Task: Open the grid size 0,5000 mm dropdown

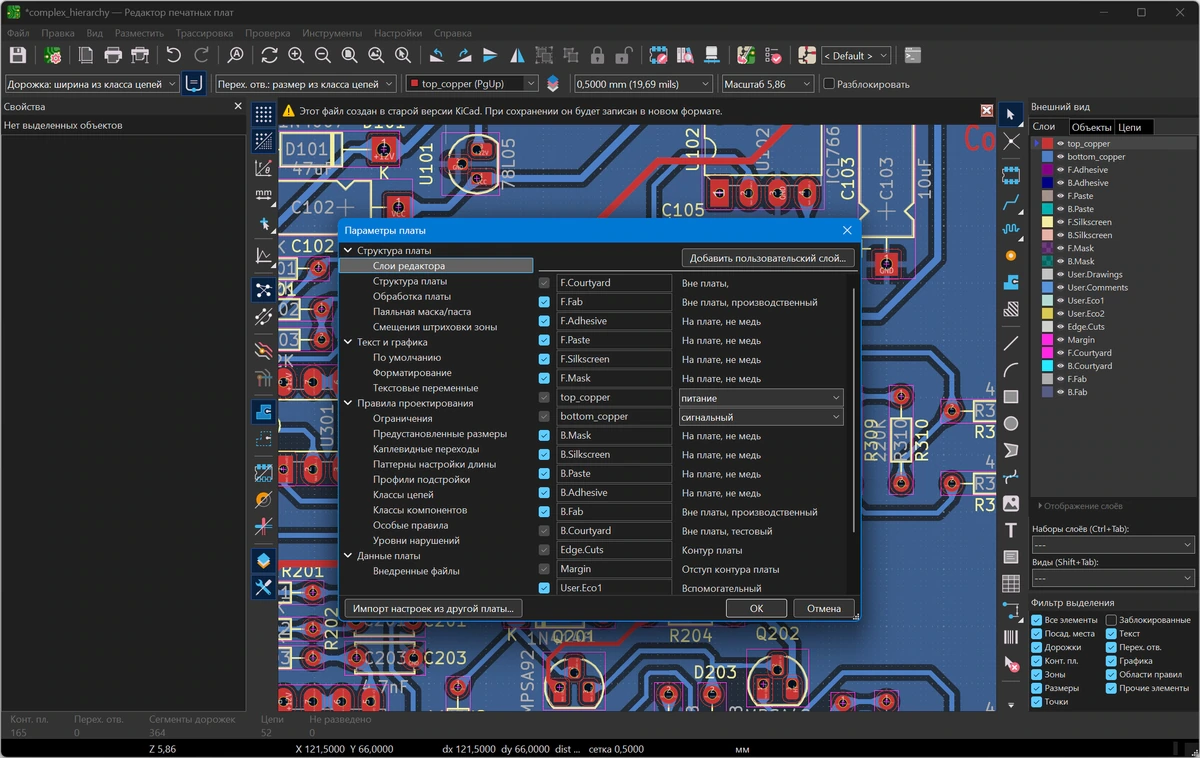Action: point(643,84)
